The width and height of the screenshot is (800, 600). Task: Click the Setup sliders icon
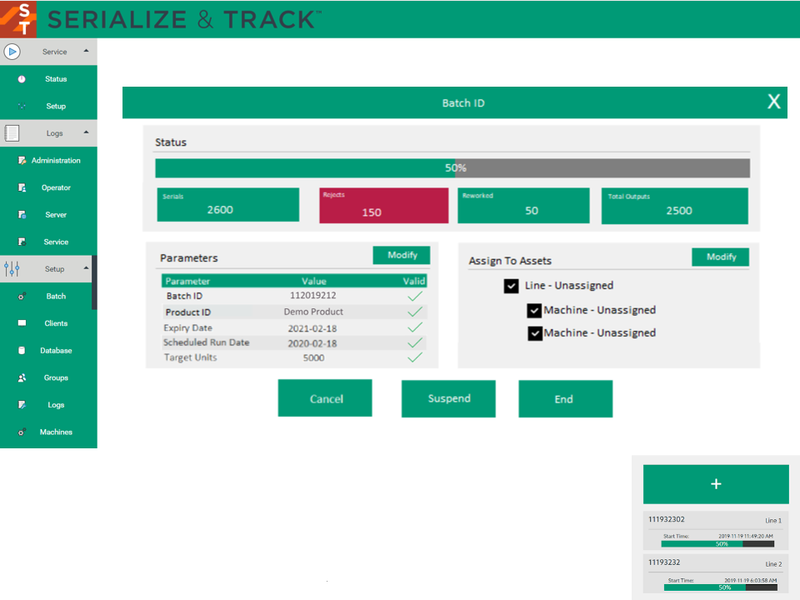pos(12,269)
